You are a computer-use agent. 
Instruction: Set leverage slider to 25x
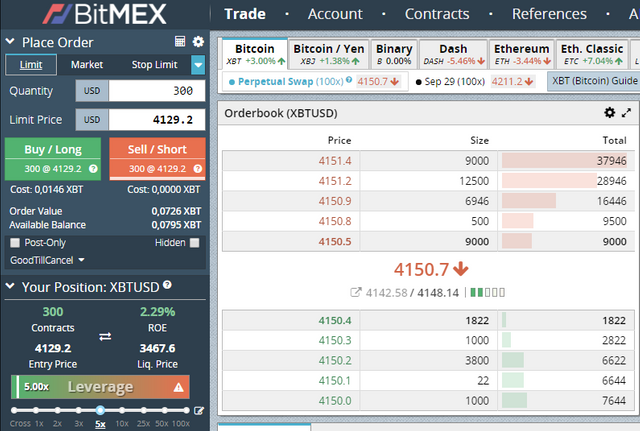[x=143, y=410]
